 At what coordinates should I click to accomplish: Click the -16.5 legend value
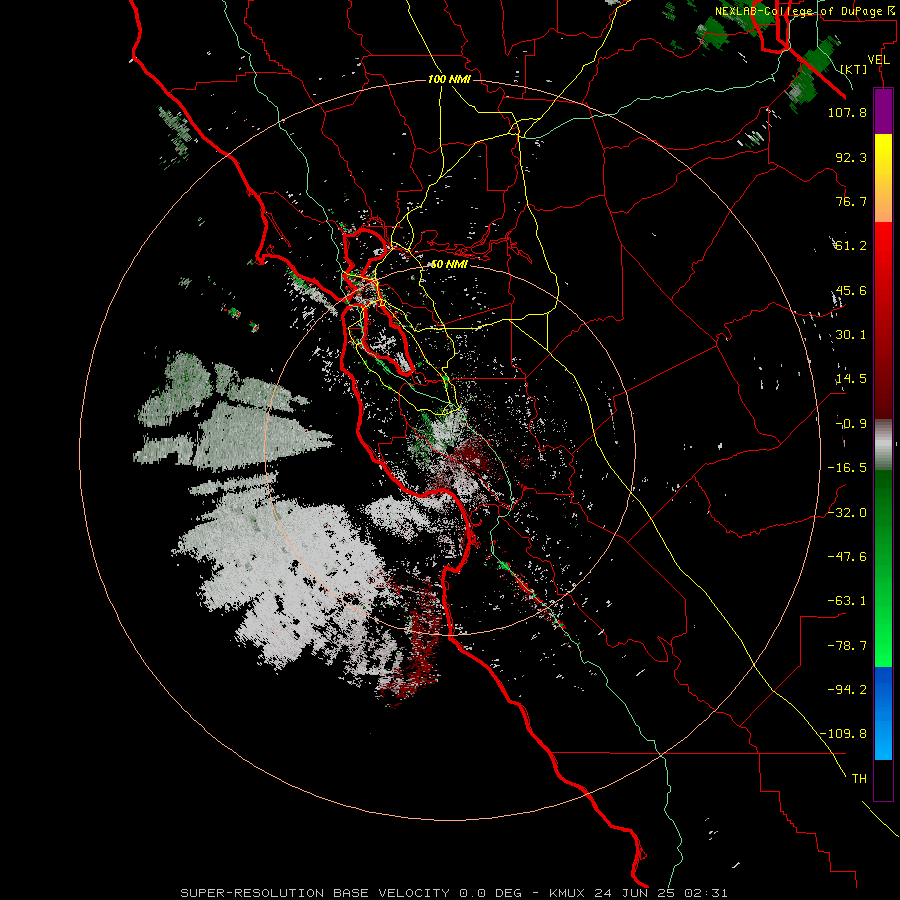coord(847,468)
